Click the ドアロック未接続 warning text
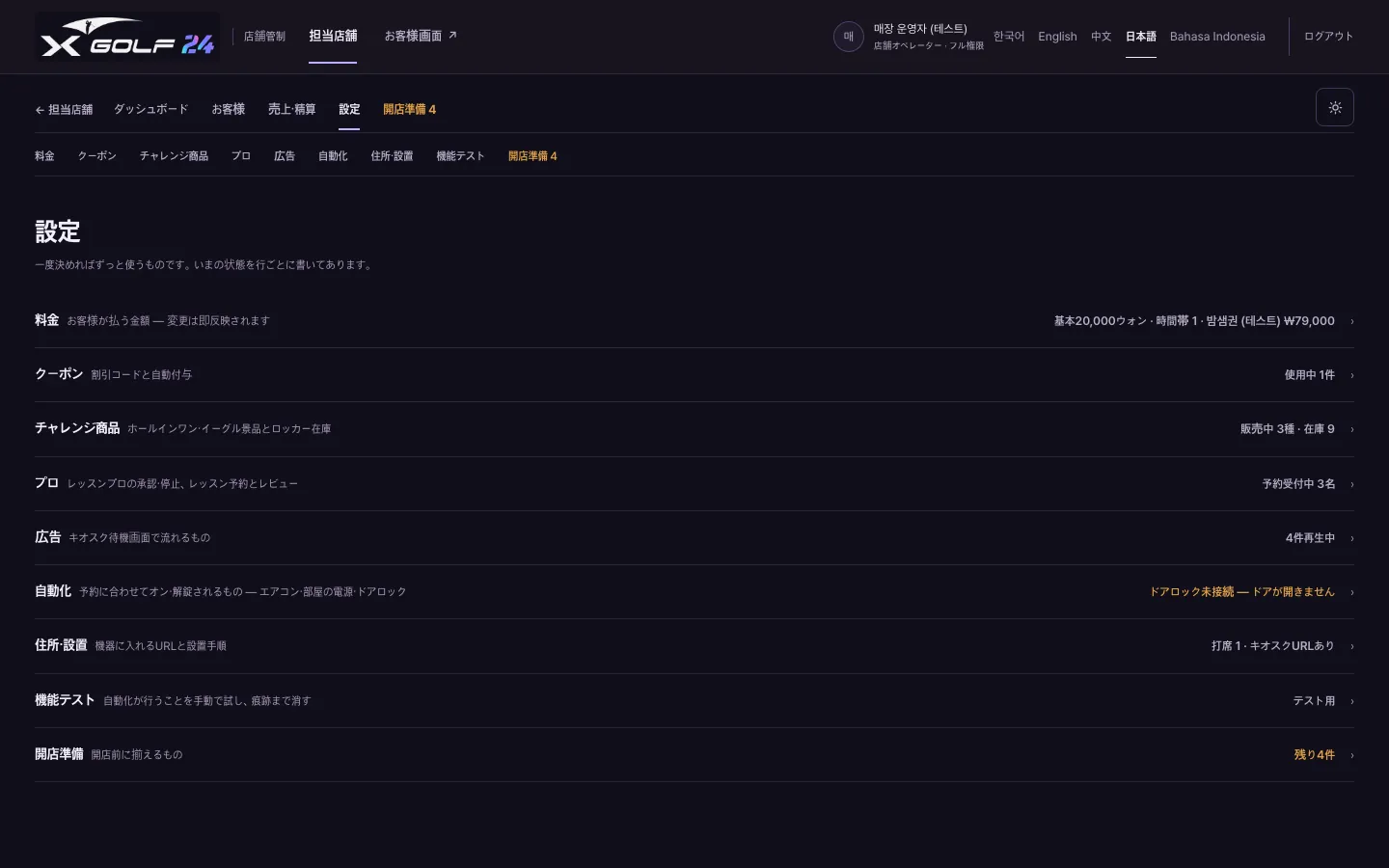The height and width of the screenshot is (868, 1389). (x=1241, y=592)
